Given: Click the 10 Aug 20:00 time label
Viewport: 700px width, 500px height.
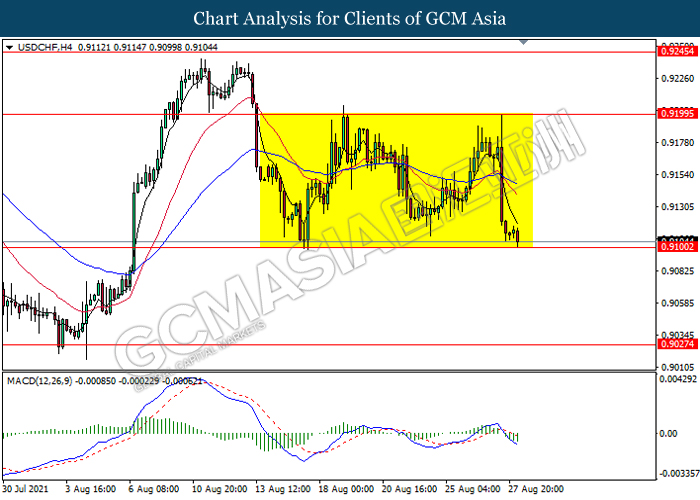Looking at the screenshot, I should [220, 489].
